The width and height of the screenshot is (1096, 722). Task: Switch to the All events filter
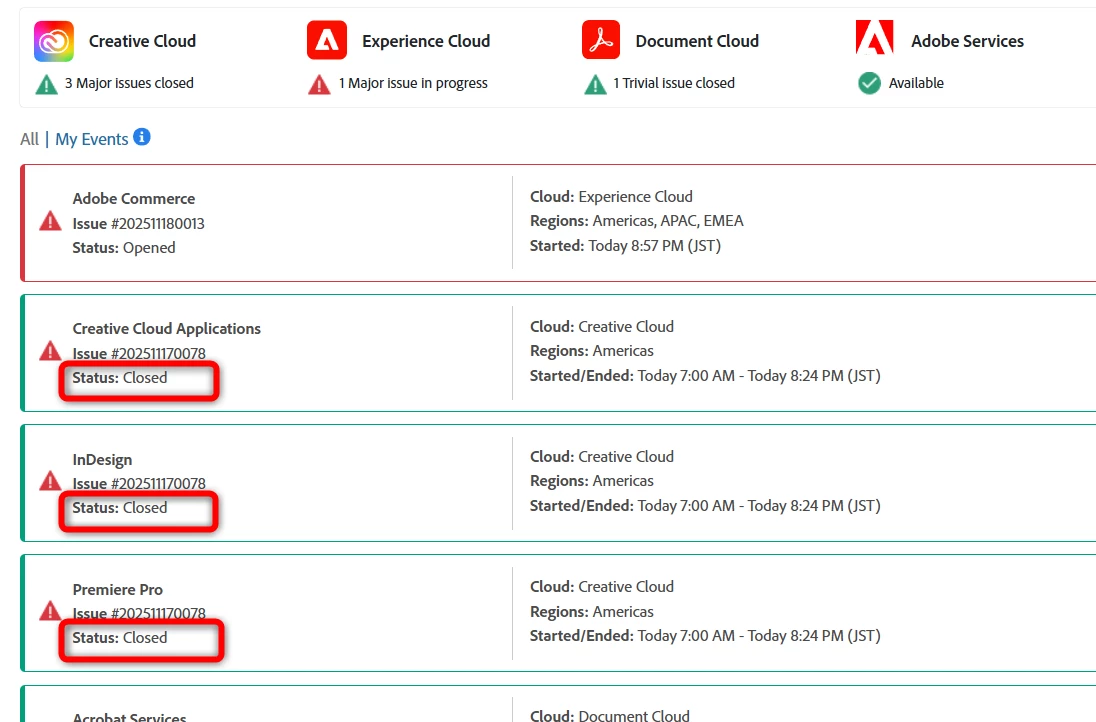[29, 139]
